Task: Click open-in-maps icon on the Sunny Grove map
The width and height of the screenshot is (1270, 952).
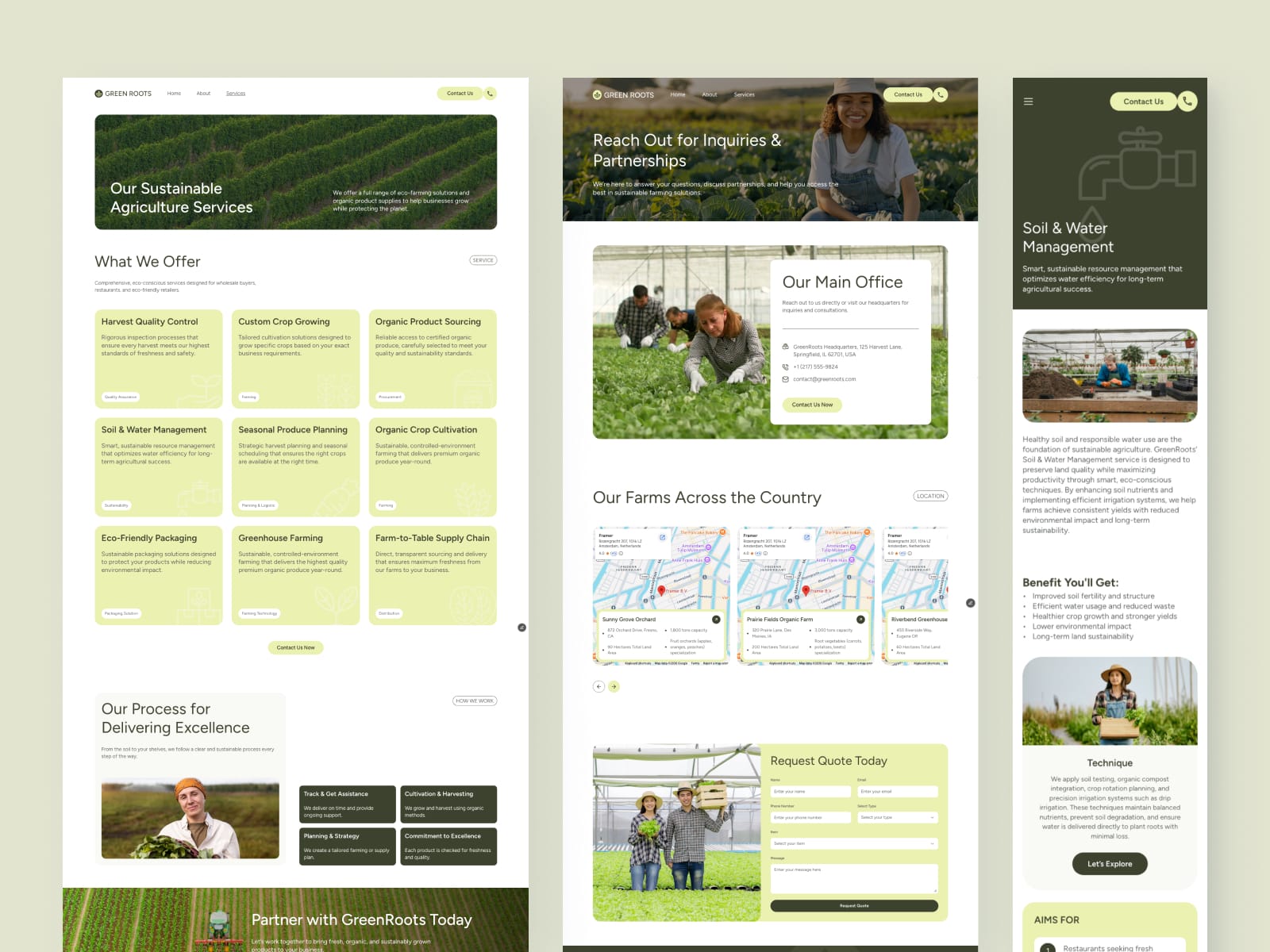Action: click(x=663, y=538)
